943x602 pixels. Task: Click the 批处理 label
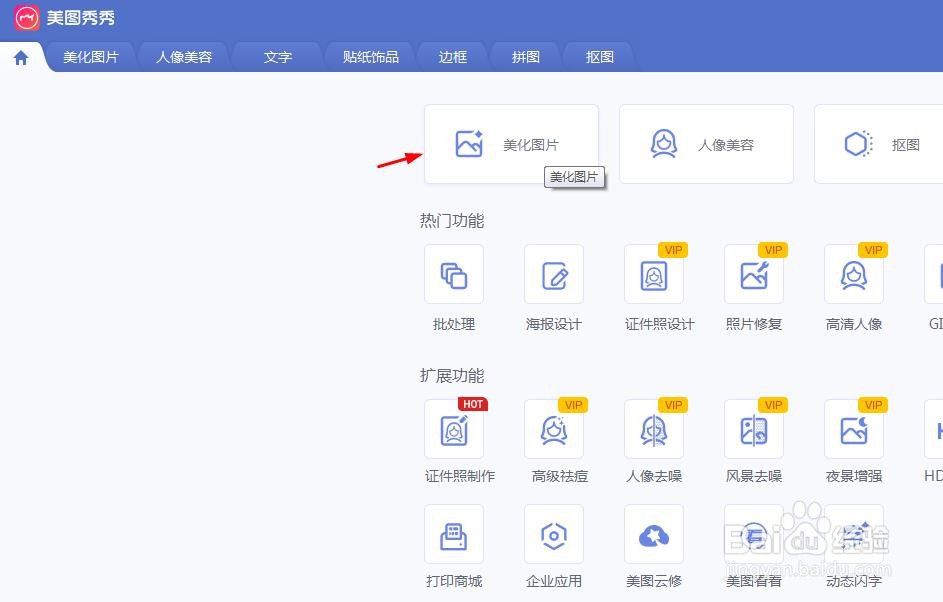pos(454,324)
